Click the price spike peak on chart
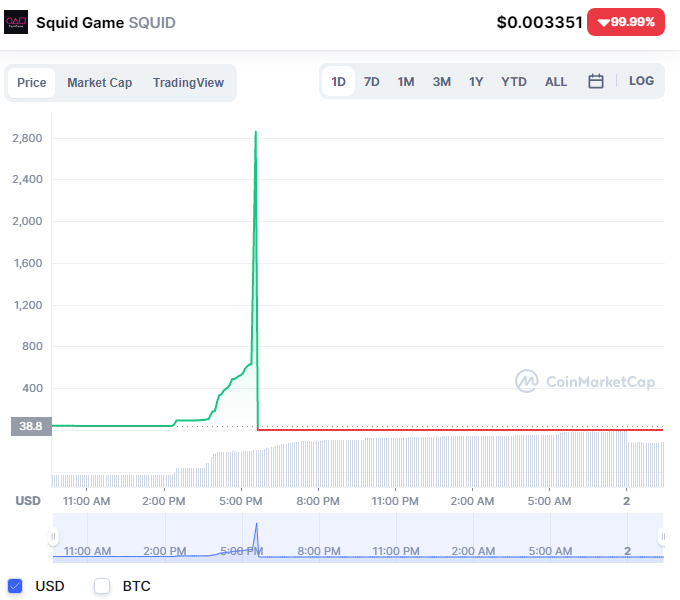This screenshot has height=600, width=680. click(x=256, y=132)
